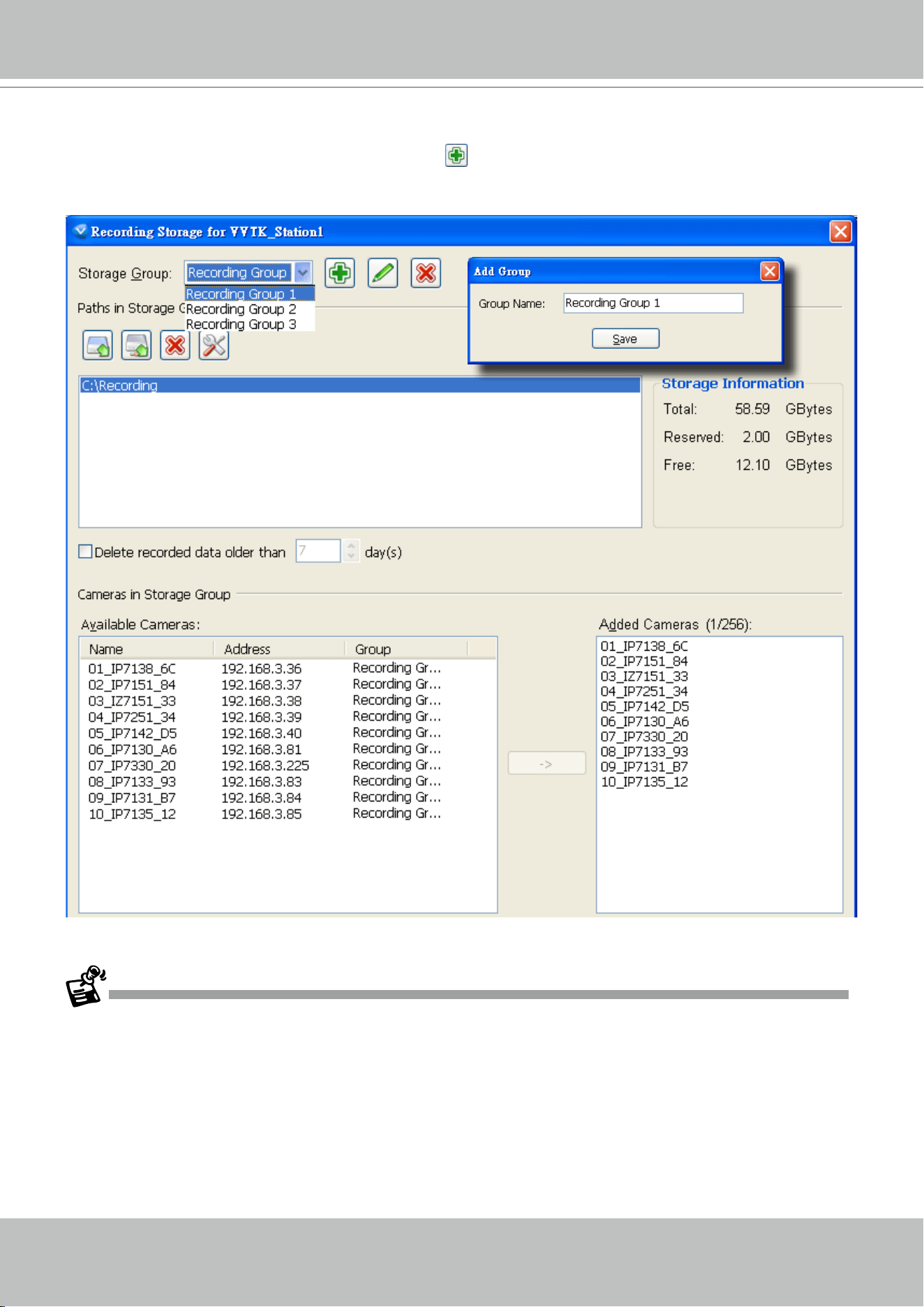Increase the days value with the up arrow
The height and width of the screenshot is (1307, 924).
[x=351, y=546]
